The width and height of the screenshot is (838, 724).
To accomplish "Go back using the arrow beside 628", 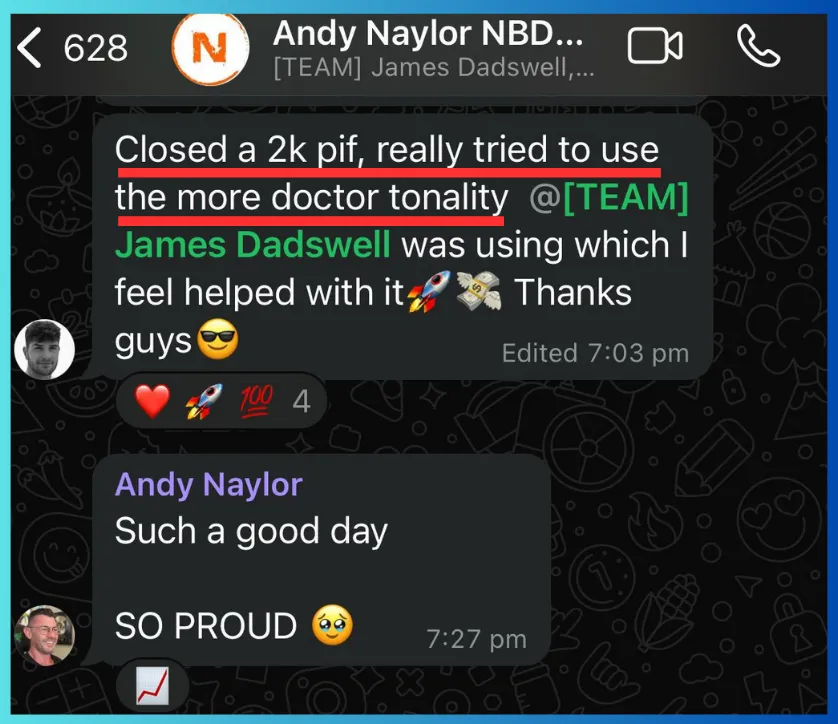I will click(29, 48).
